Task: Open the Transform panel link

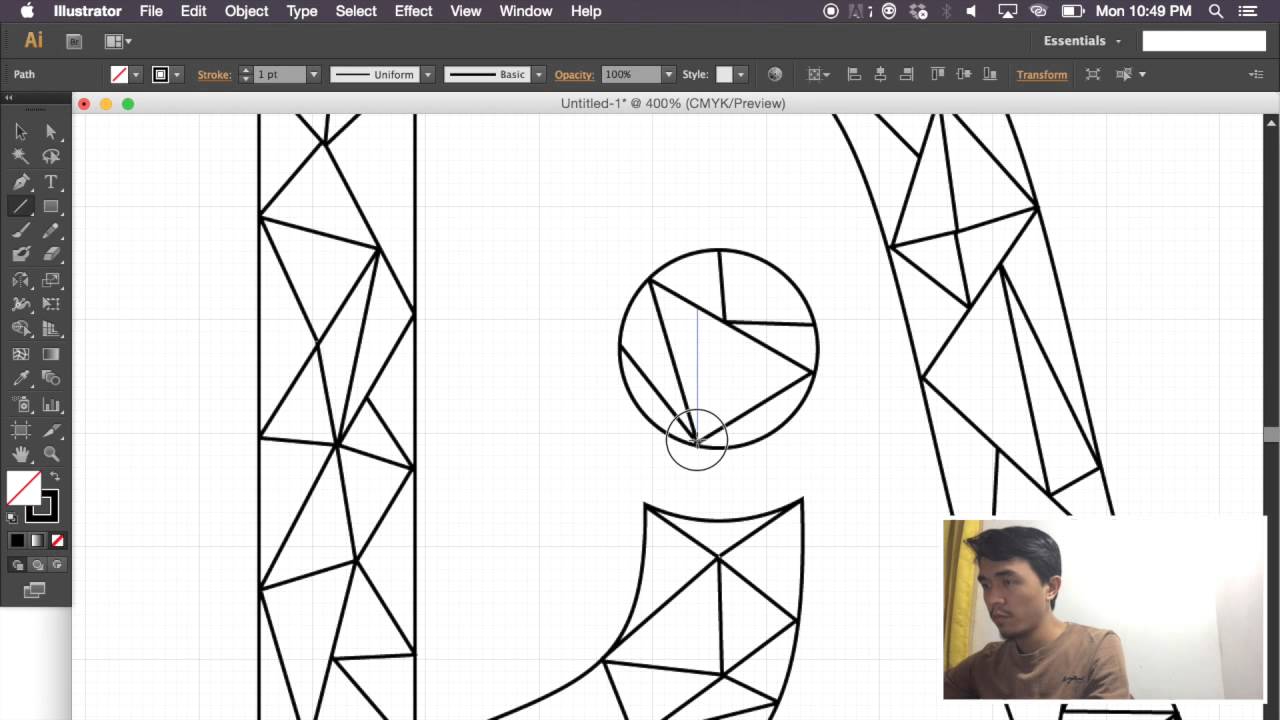Action: pos(1042,75)
